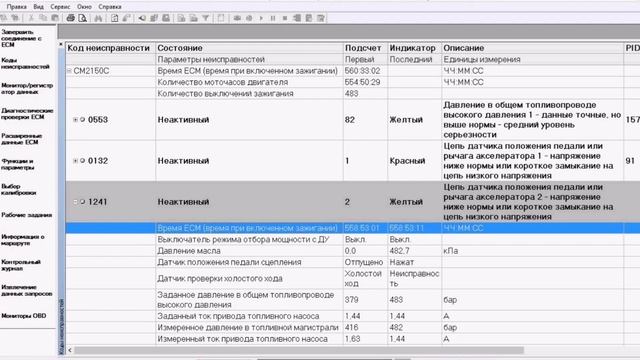Open 'Монитор/регистратор данных' in the sidebar
Viewport: 640px width, 360px height.
[27, 89]
